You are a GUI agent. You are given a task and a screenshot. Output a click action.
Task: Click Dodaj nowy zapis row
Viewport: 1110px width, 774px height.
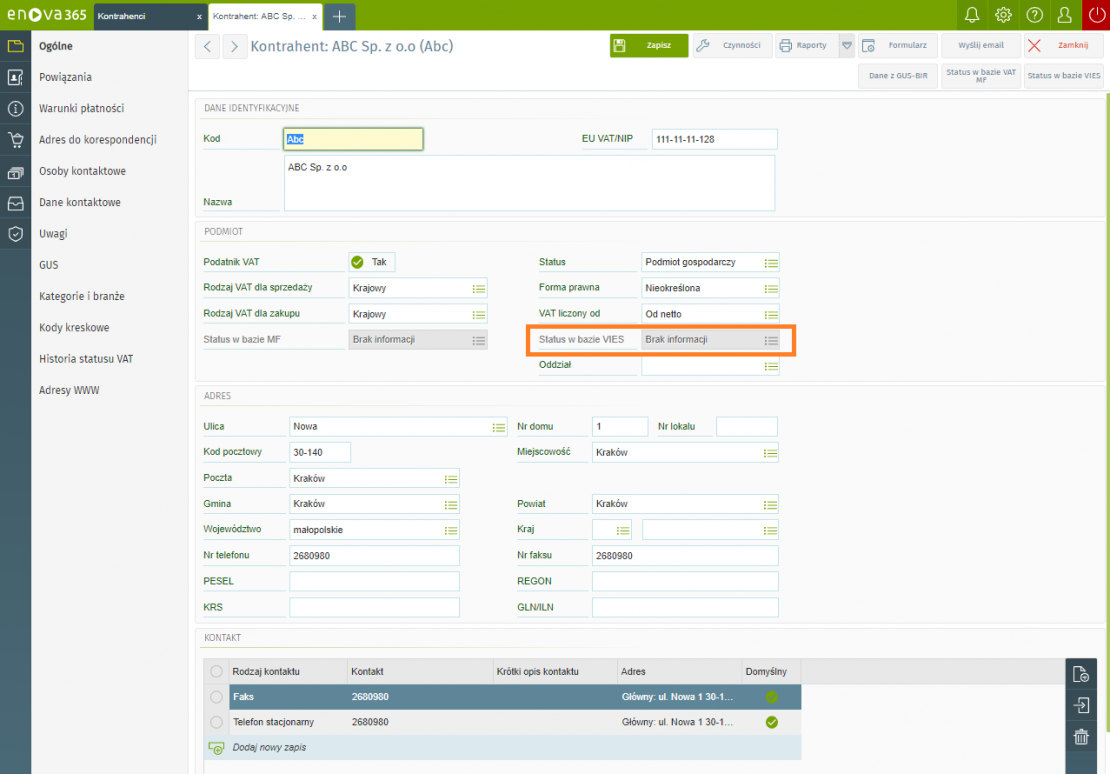coord(268,747)
